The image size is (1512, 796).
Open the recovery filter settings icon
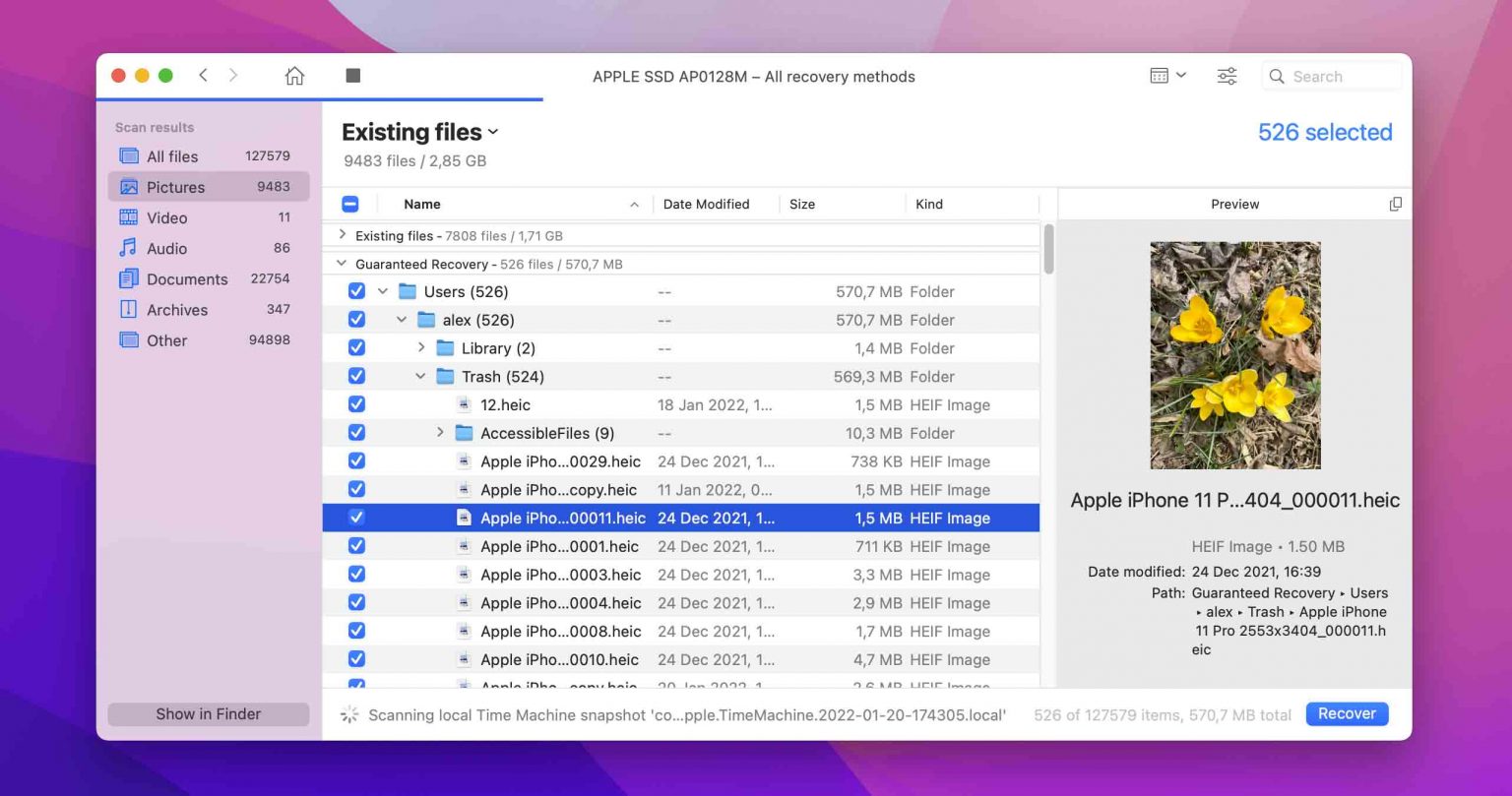coord(1227,75)
